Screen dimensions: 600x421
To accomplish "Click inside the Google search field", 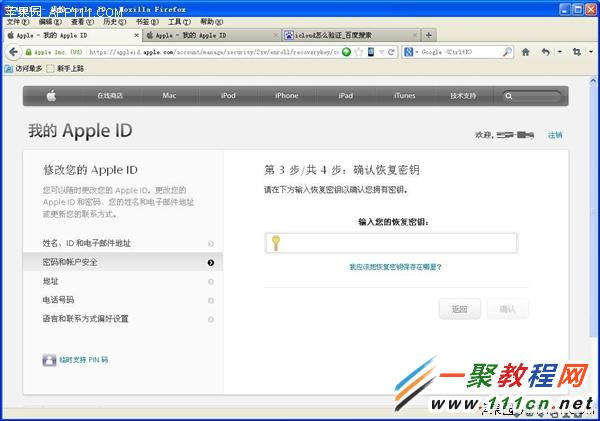I will (460, 52).
